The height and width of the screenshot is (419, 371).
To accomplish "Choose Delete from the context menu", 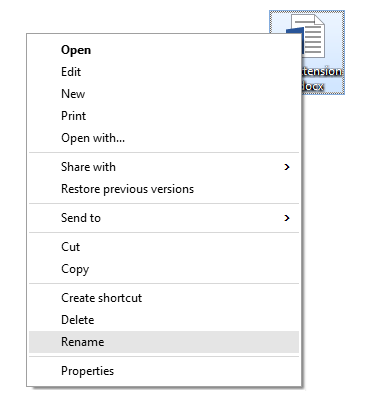I will 164,320.
